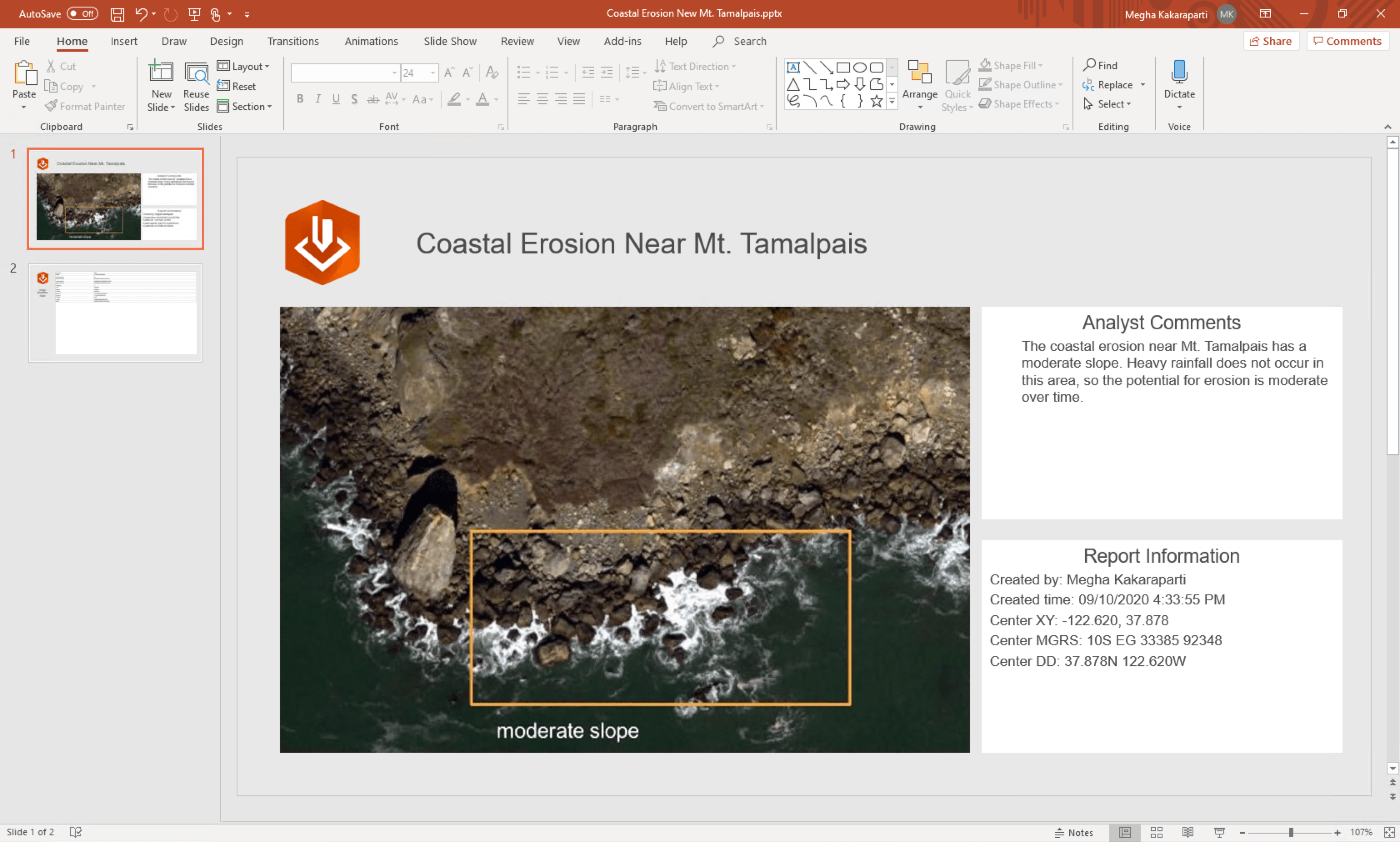Viewport: 1400px width, 842px height.
Task: Expand the Select dropdown in Editing
Action: [1114, 104]
